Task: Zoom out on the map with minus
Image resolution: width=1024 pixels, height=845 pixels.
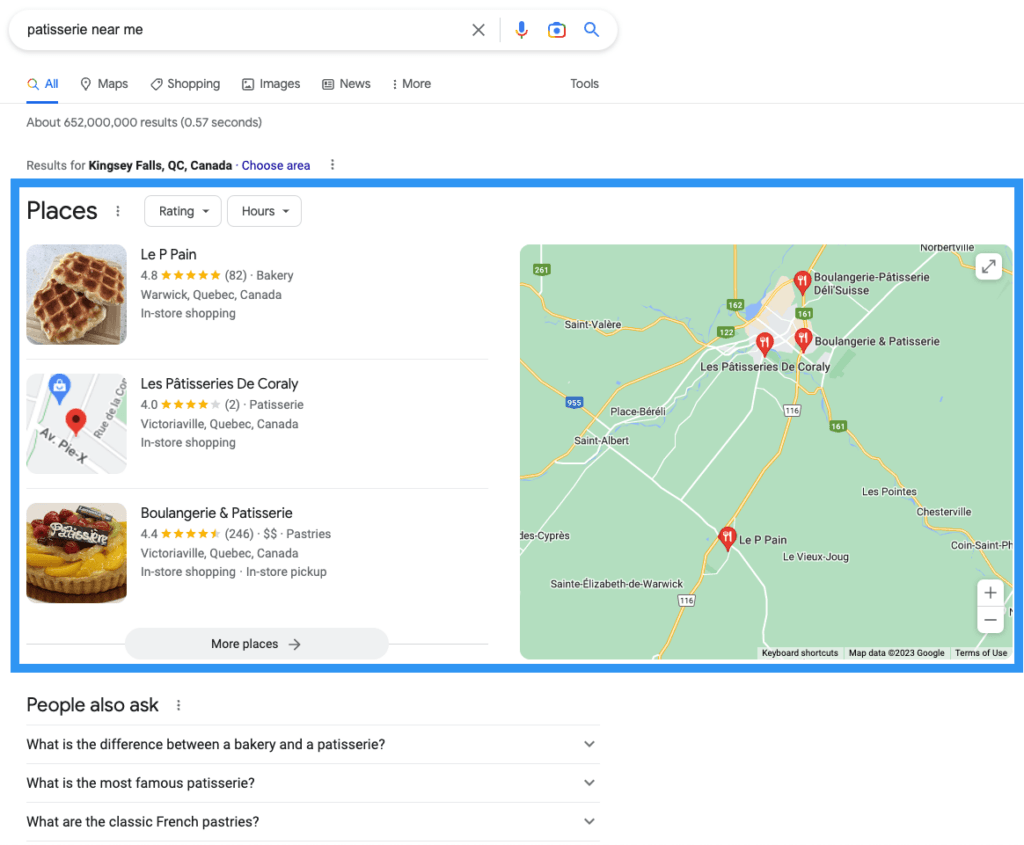Action: 990,620
